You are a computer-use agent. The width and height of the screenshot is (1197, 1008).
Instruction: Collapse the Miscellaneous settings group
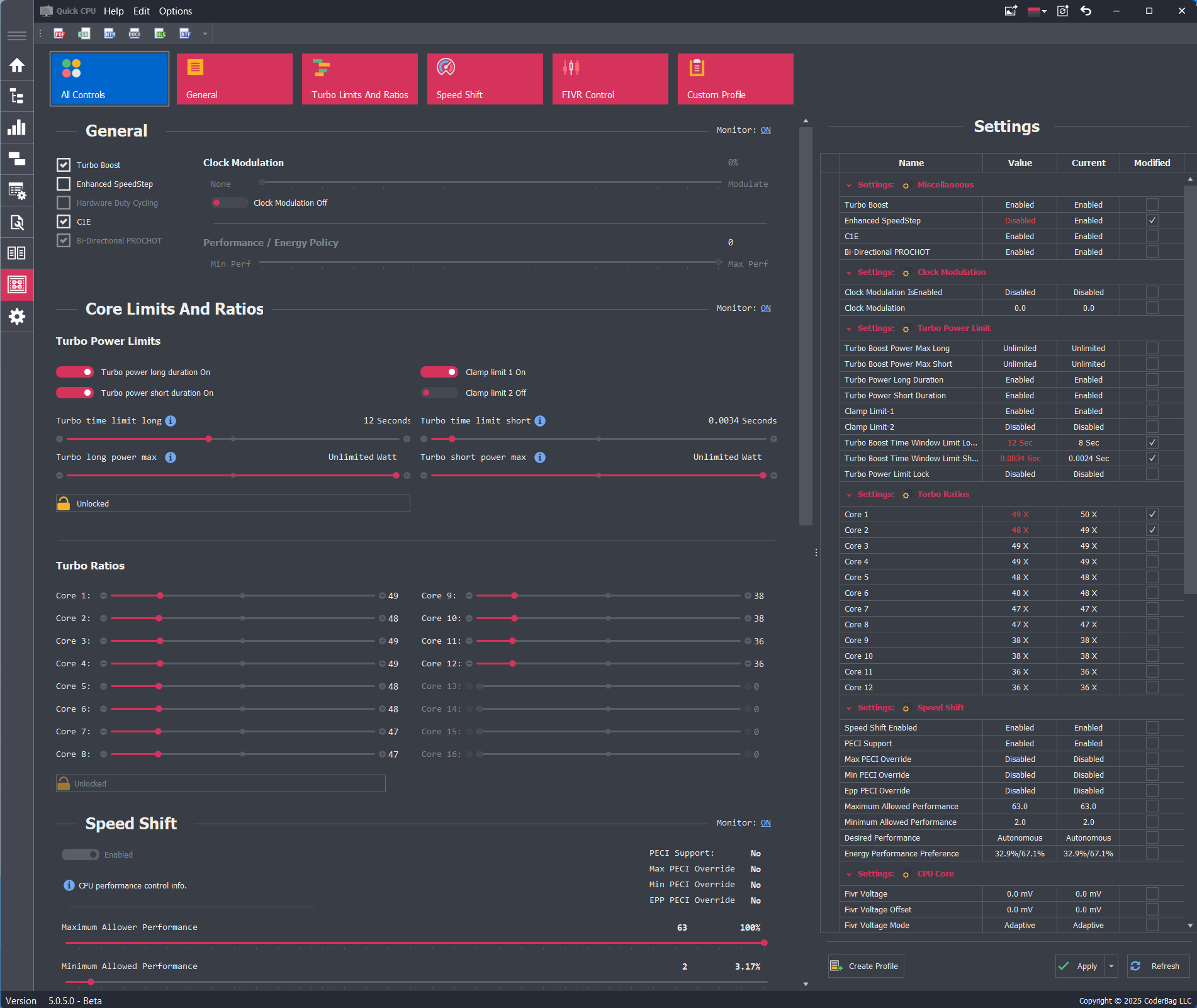[x=849, y=185]
